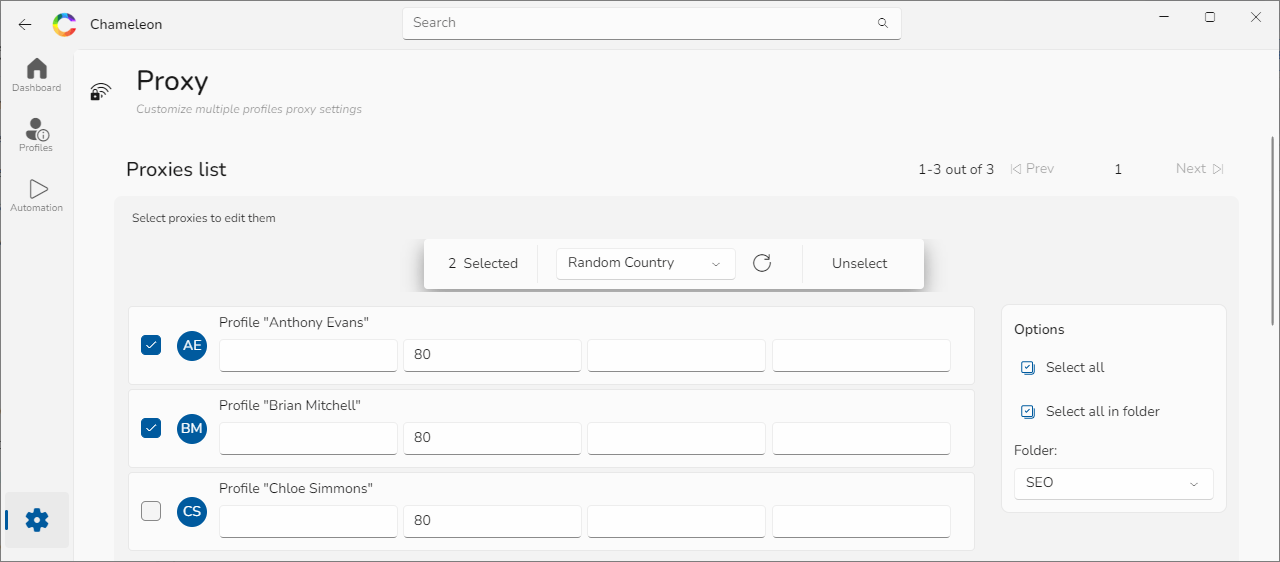
Task: Click the search magnifier icon
Action: coord(882,23)
